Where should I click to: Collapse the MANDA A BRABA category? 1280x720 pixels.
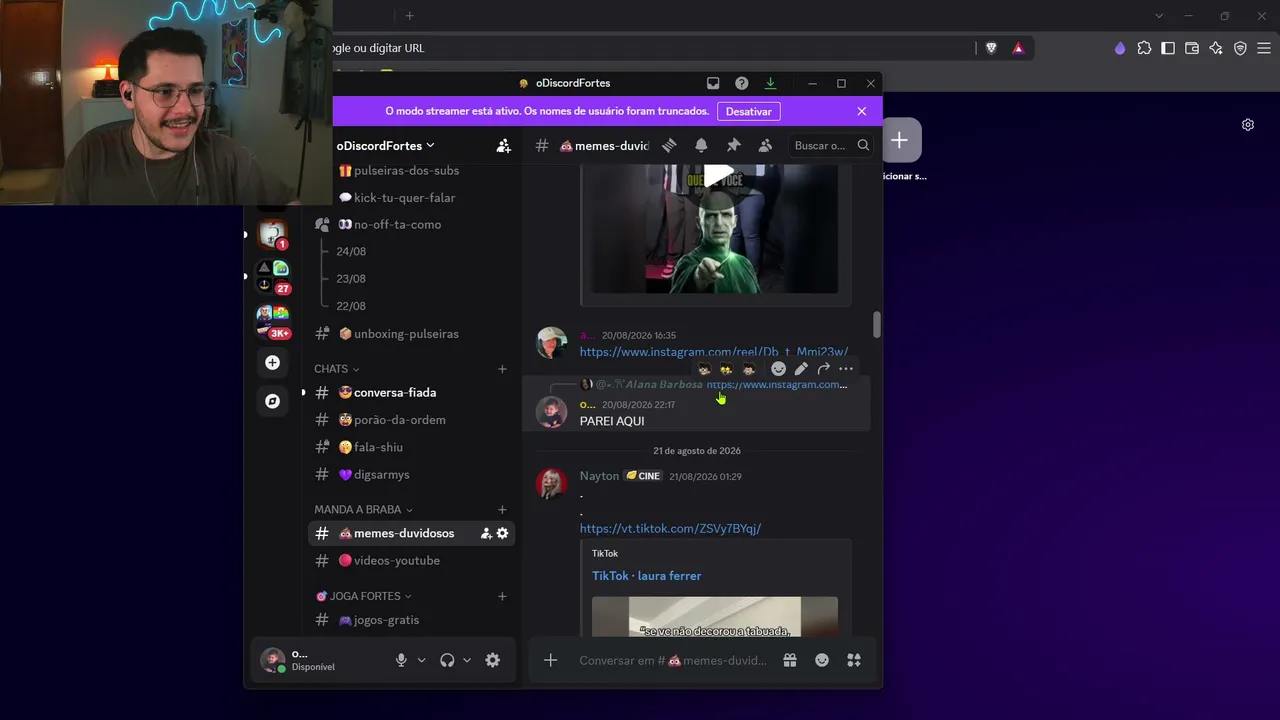coord(363,510)
